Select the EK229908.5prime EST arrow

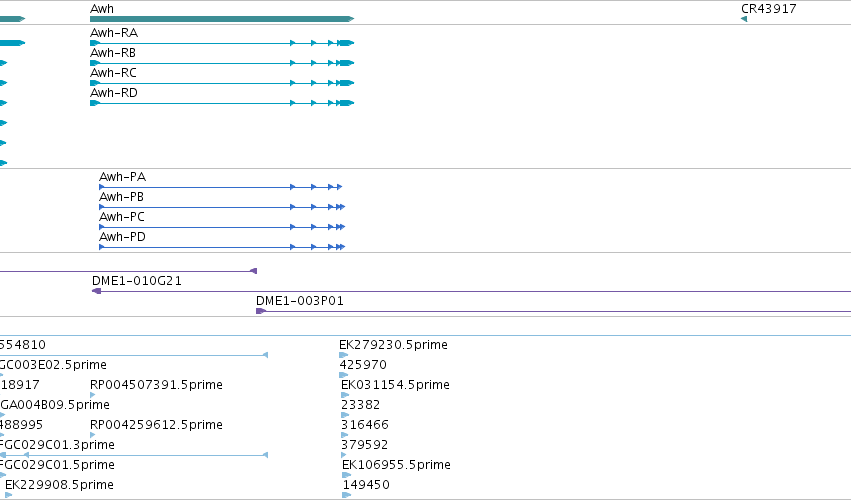point(9,495)
